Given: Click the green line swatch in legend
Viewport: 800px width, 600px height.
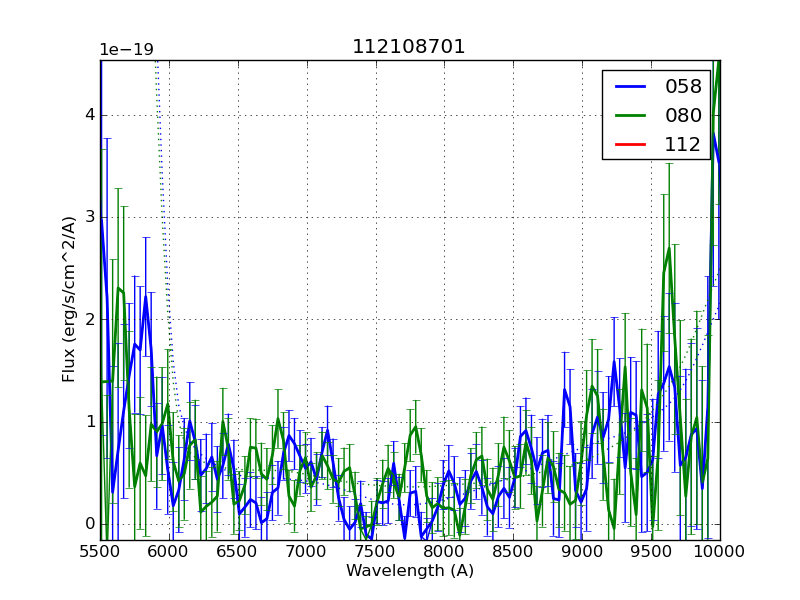Looking at the screenshot, I should point(630,116).
